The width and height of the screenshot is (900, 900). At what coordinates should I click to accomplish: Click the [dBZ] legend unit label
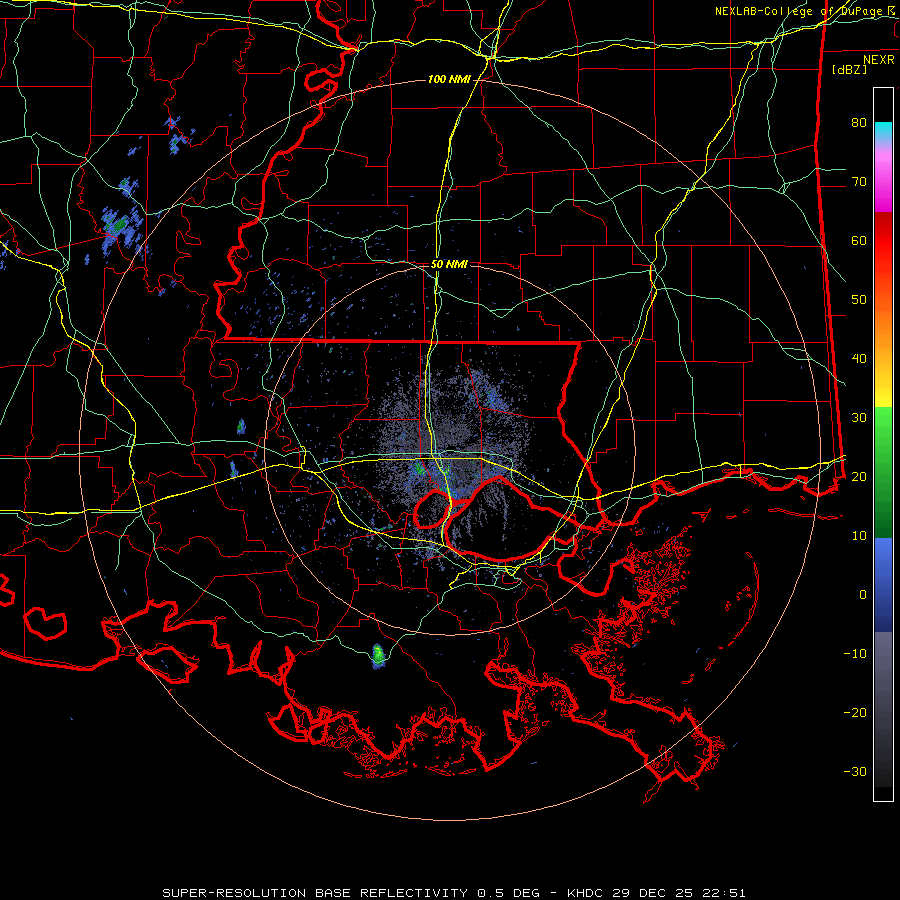(849, 70)
